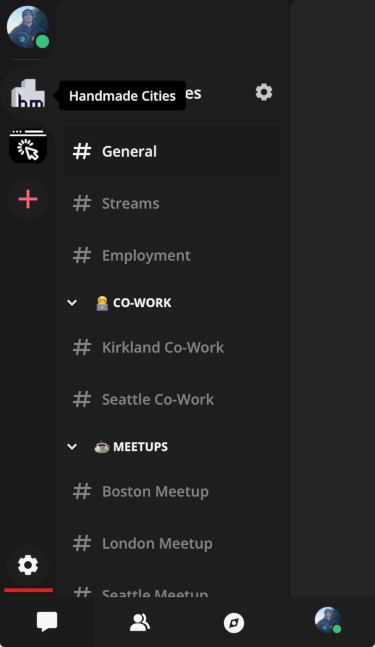Viewport: 375px width, 647px height.
Task: Open server settings gear beside title
Action: pos(264,92)
